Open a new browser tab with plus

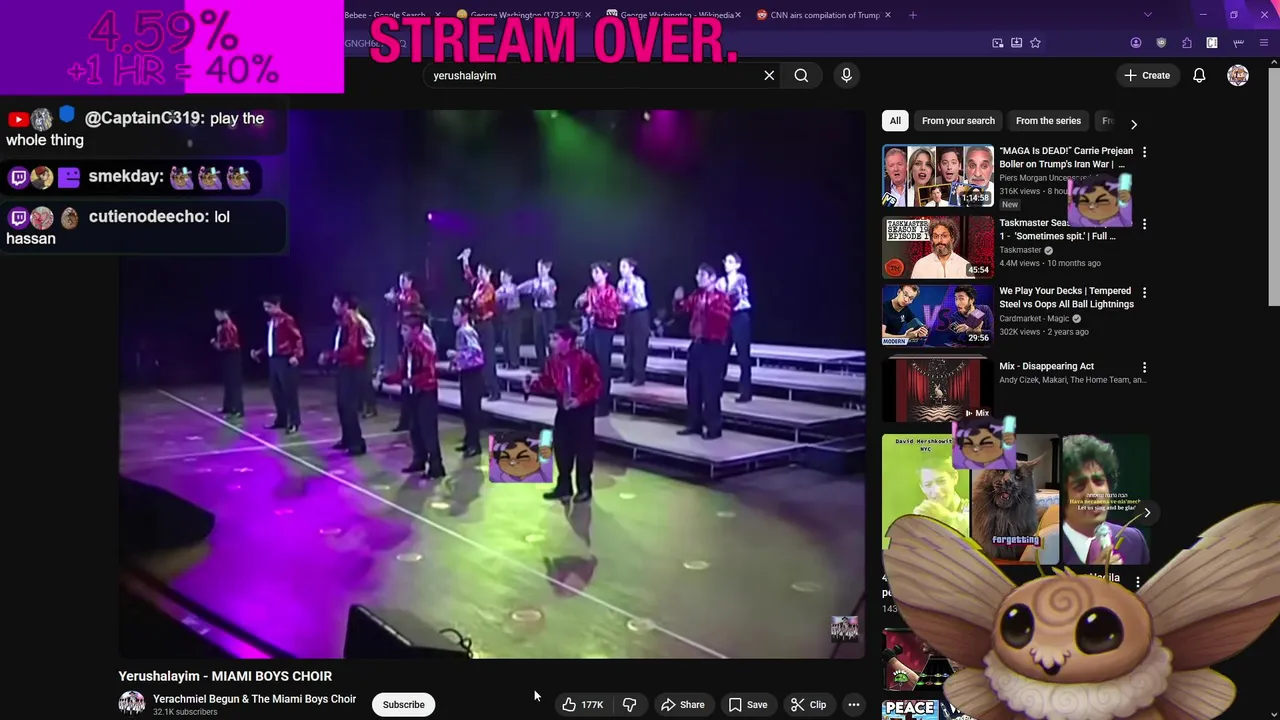click(913, 15)
